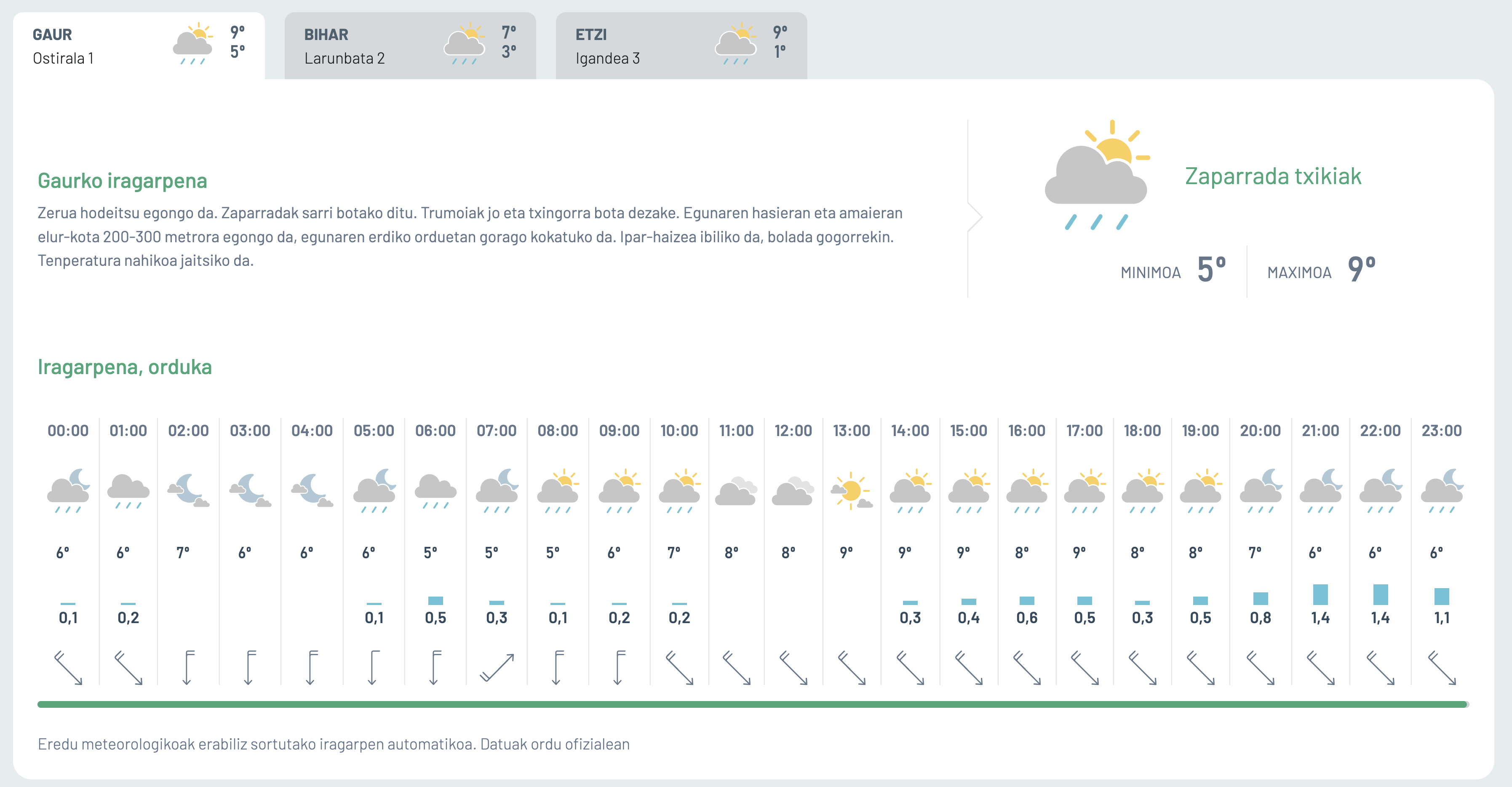
Task: Click the 21:00 precipitation bar 1,4
Action: (x=1321, y=594)
